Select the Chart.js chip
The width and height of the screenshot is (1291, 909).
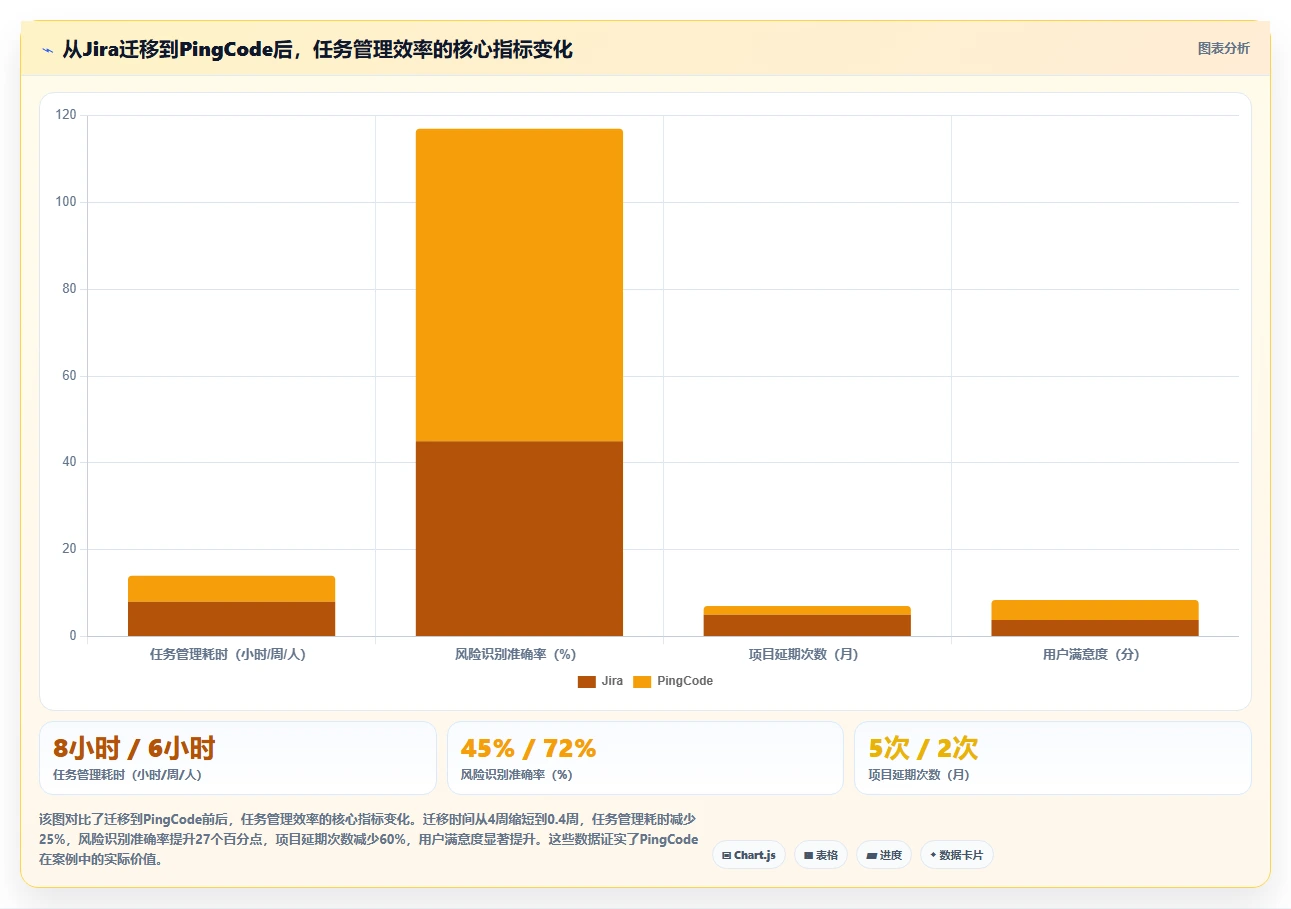coord(748,855)
